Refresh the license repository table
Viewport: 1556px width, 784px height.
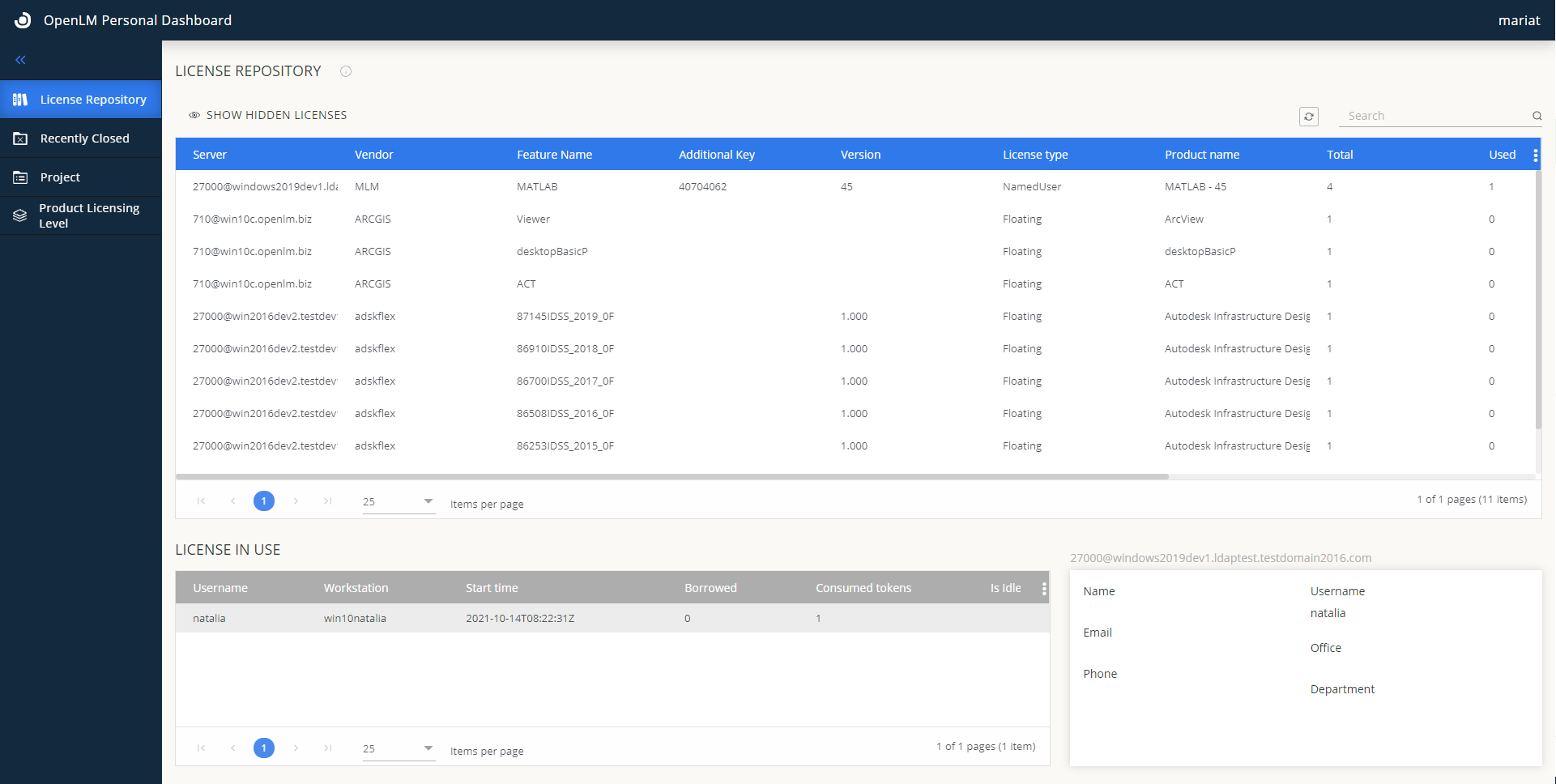1308,117
